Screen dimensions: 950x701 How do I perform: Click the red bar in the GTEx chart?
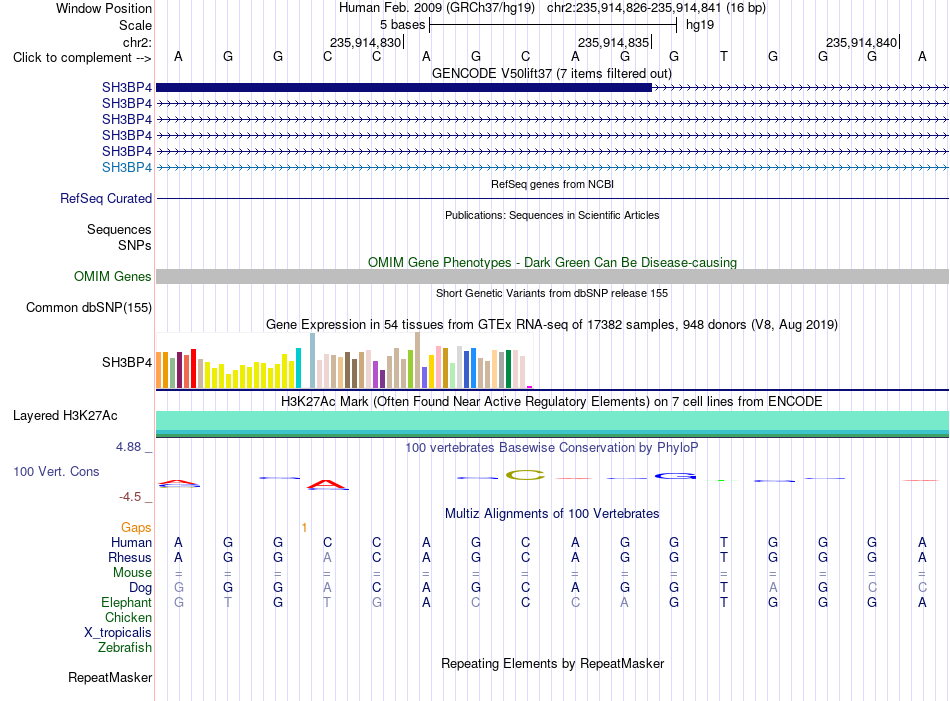pyautogui.click(x=193, y=368)
